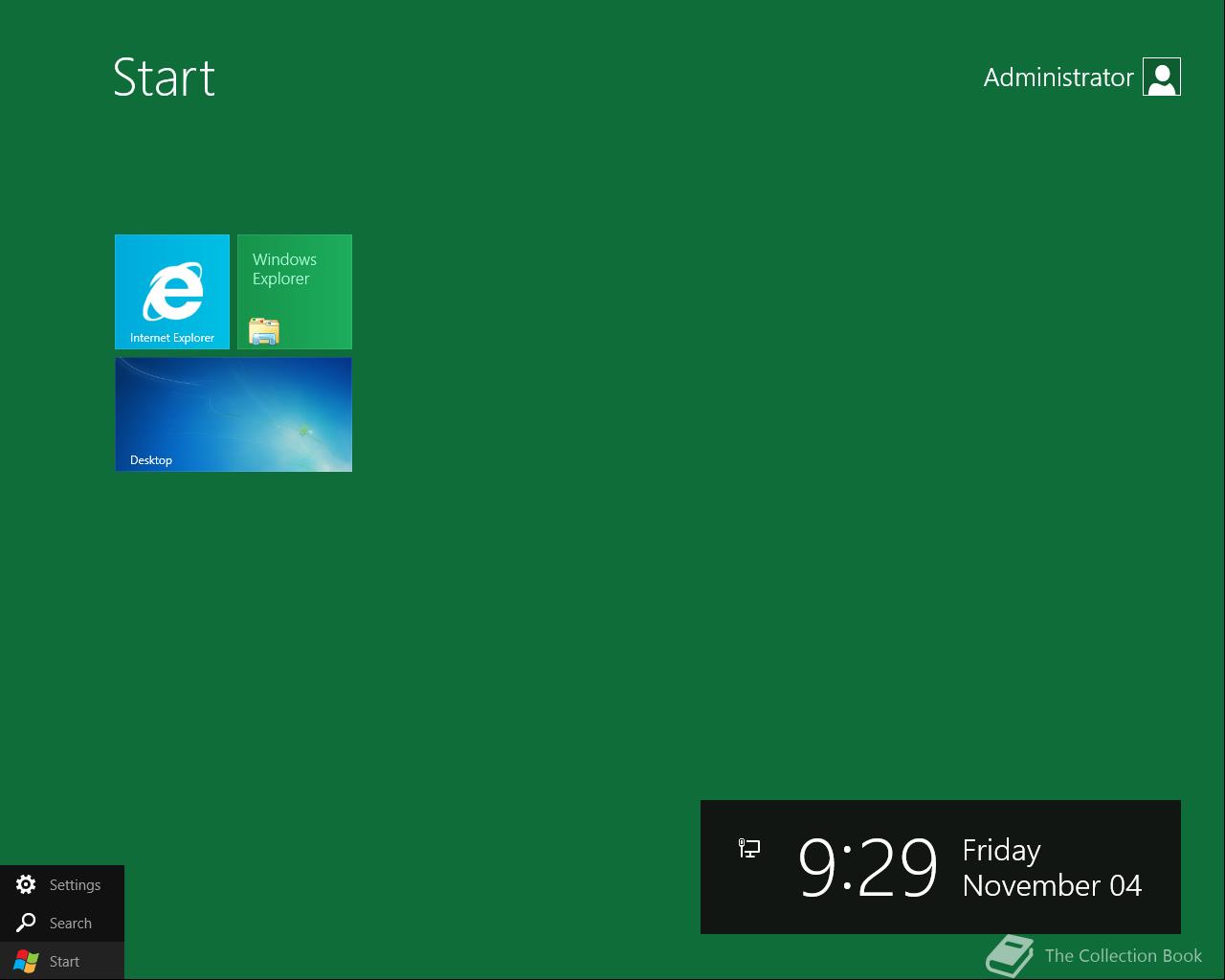The image size is (1225, 980).
Task: Open the Desktop tile
Action: coord(234,414)
